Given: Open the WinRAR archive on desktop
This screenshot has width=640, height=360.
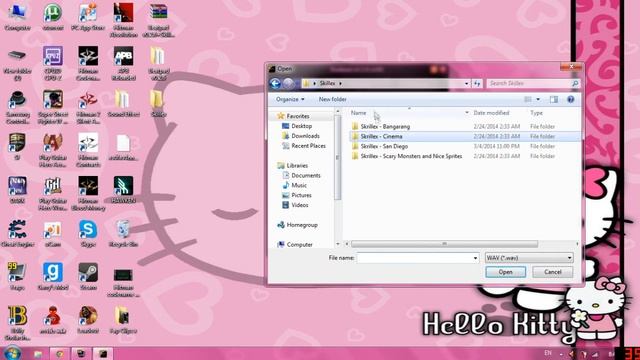Looking at the screenshot, I should 158,20.
